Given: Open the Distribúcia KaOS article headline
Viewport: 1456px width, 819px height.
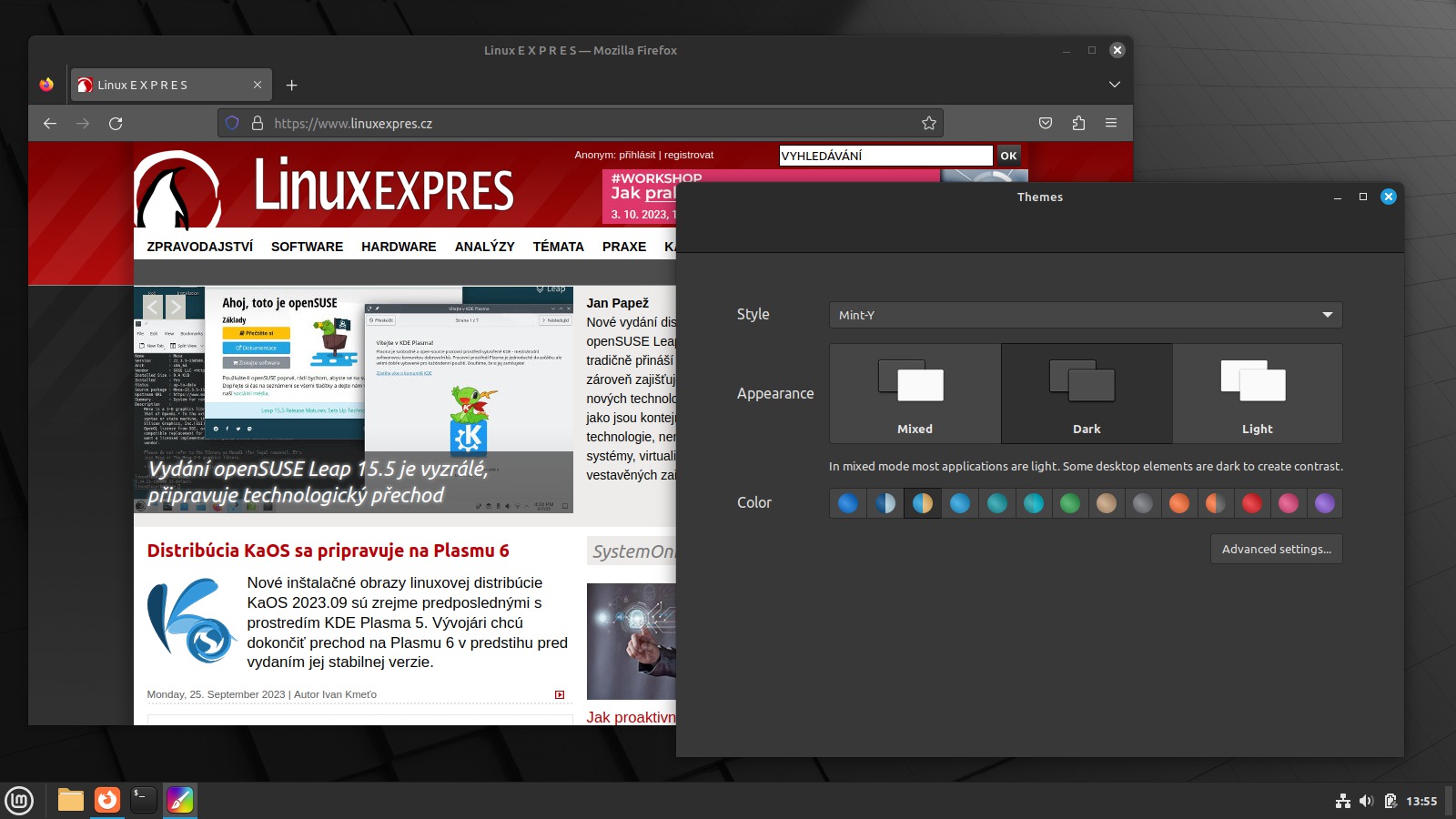Looking at the screenshot, I should [x=328, y=551].
